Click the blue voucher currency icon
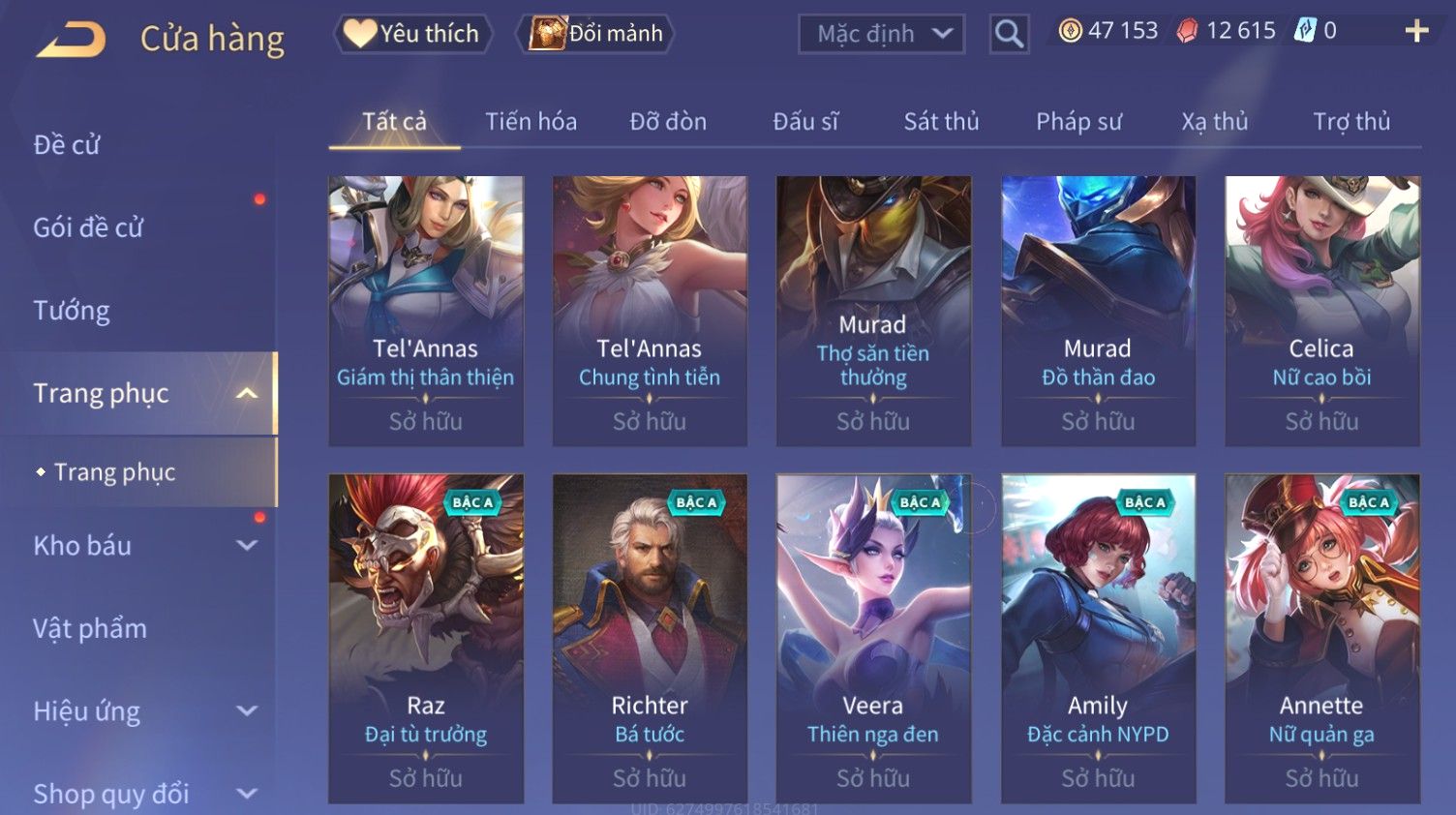 pyautogui.click(x=1305, y=31)
